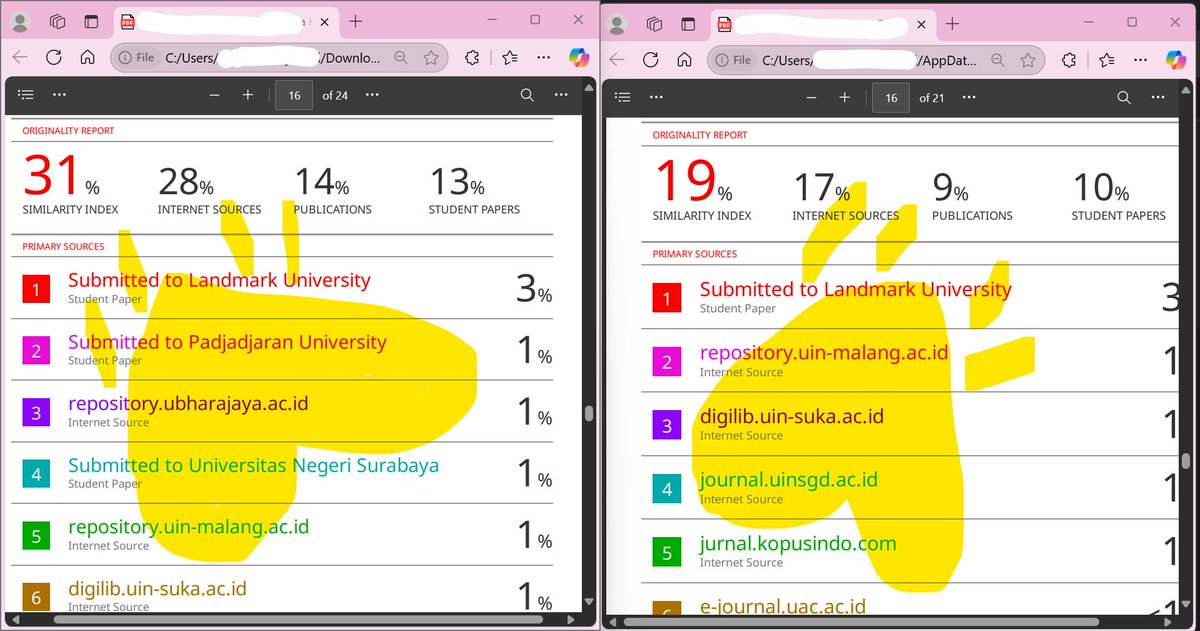Click "journal.uinsgd.ac.id" in right report
The image size is (1200, 631).
click(x=789, y=480)
